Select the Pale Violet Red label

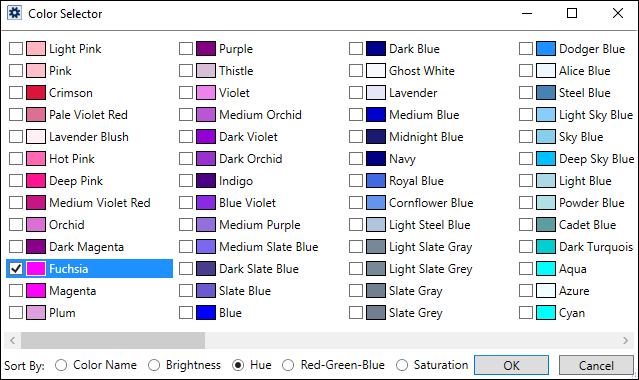point(88,115)
